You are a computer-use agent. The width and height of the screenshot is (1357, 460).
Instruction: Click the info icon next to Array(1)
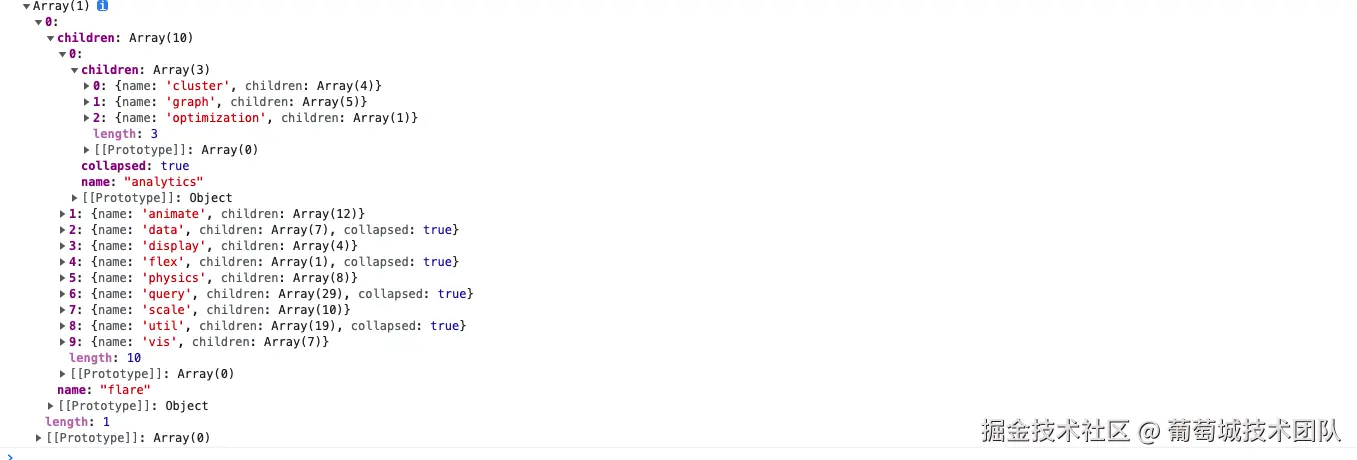(x=102, y=6)
